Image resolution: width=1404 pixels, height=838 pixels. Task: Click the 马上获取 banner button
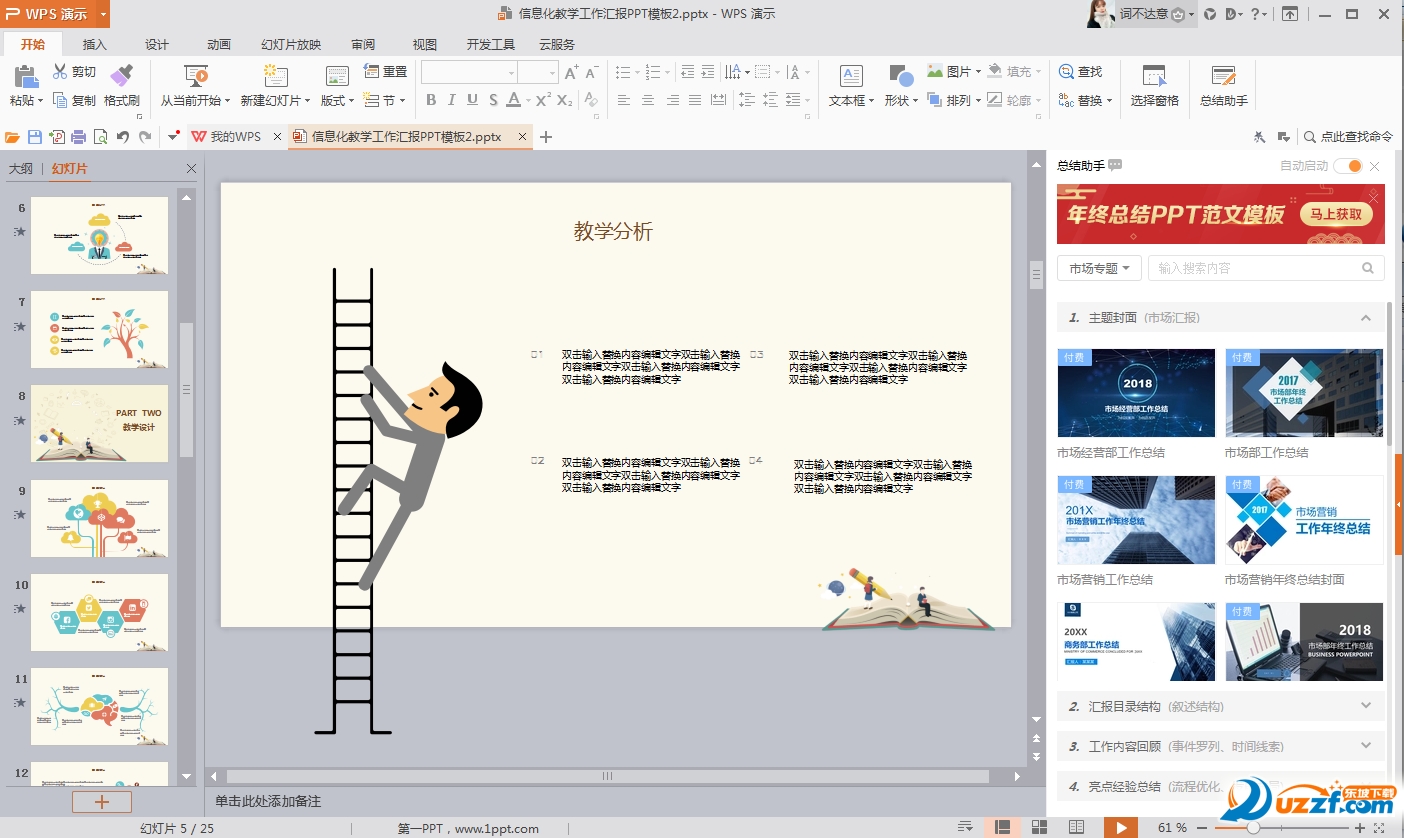click(1335, 214)
